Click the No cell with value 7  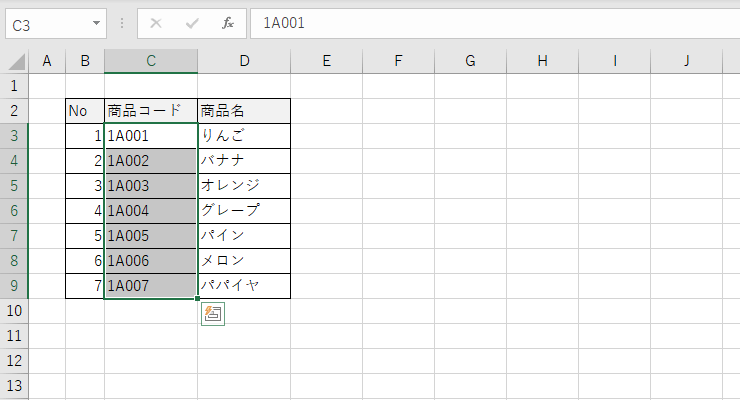tap(85, 286)
